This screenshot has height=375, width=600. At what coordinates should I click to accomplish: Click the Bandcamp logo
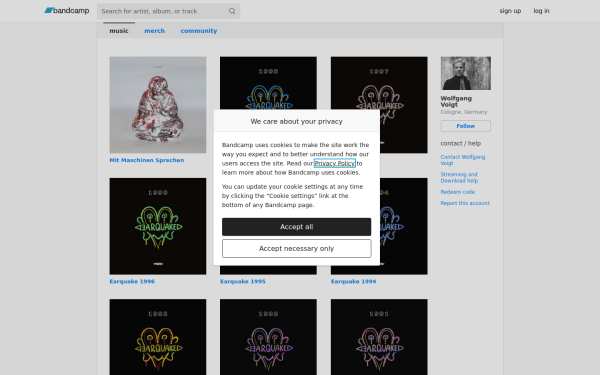pyautogui.click(x=67, y=11)
